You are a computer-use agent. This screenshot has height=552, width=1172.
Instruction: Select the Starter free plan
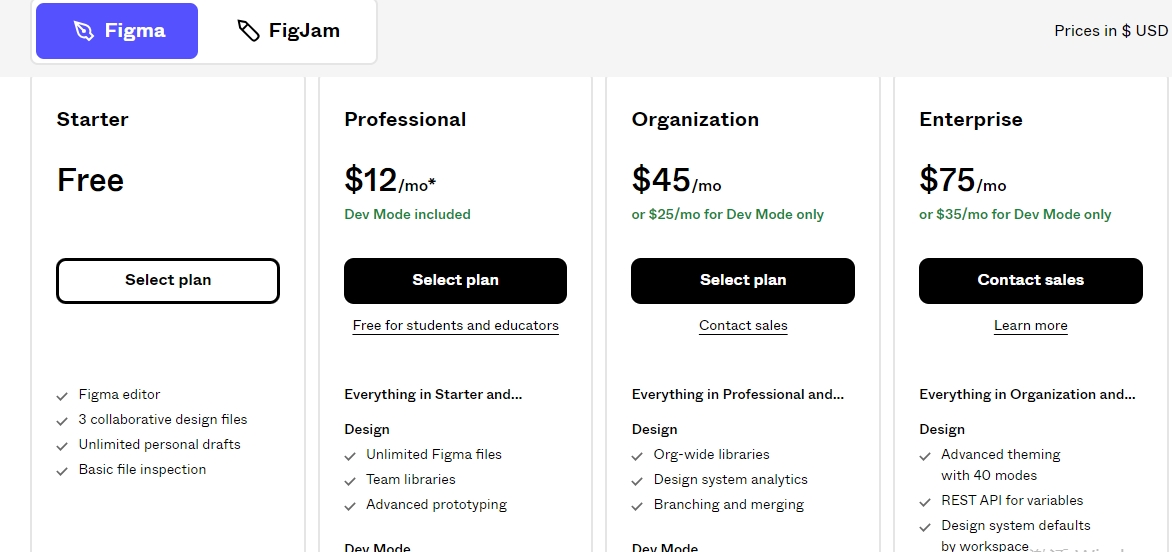(168, 281)
